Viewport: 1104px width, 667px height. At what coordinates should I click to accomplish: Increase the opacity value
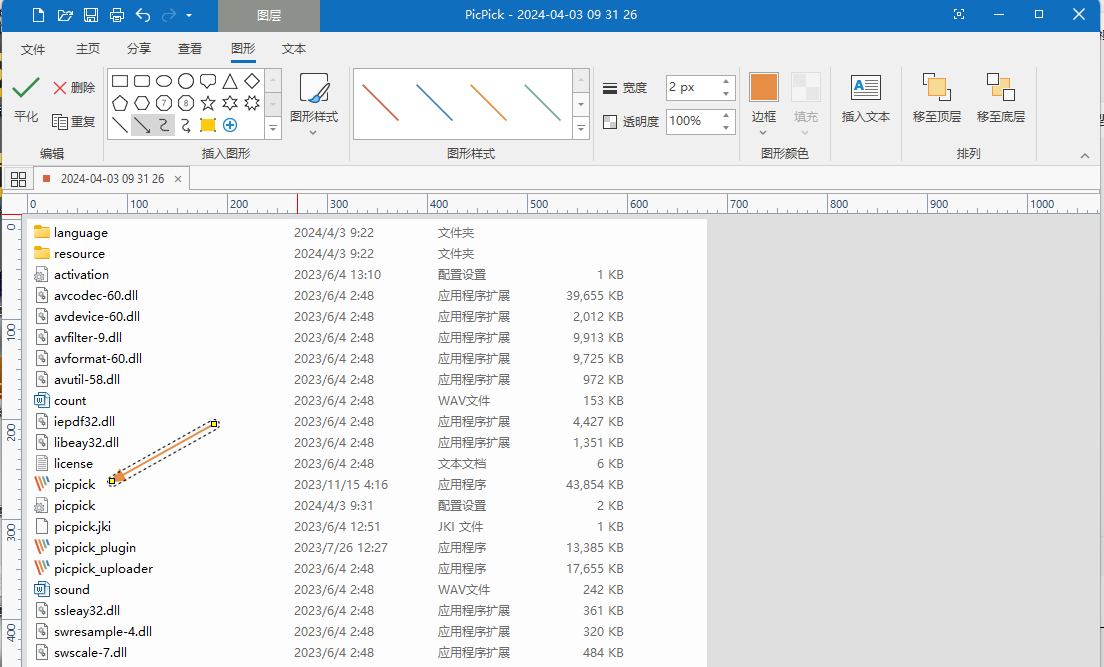tap(726, 115)
